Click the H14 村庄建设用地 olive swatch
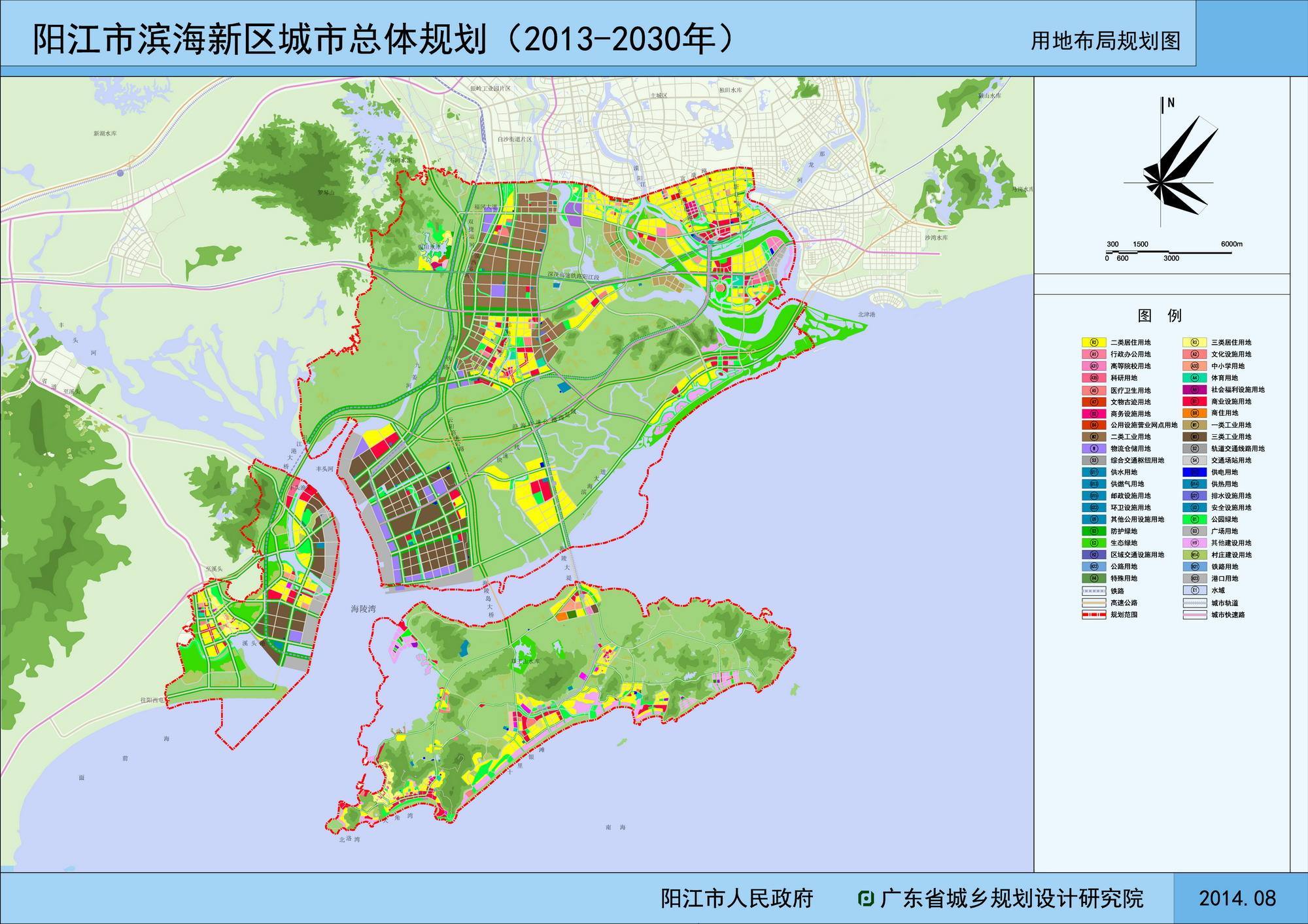The width and height of the screenshot is (1308, 924). 1194,554
